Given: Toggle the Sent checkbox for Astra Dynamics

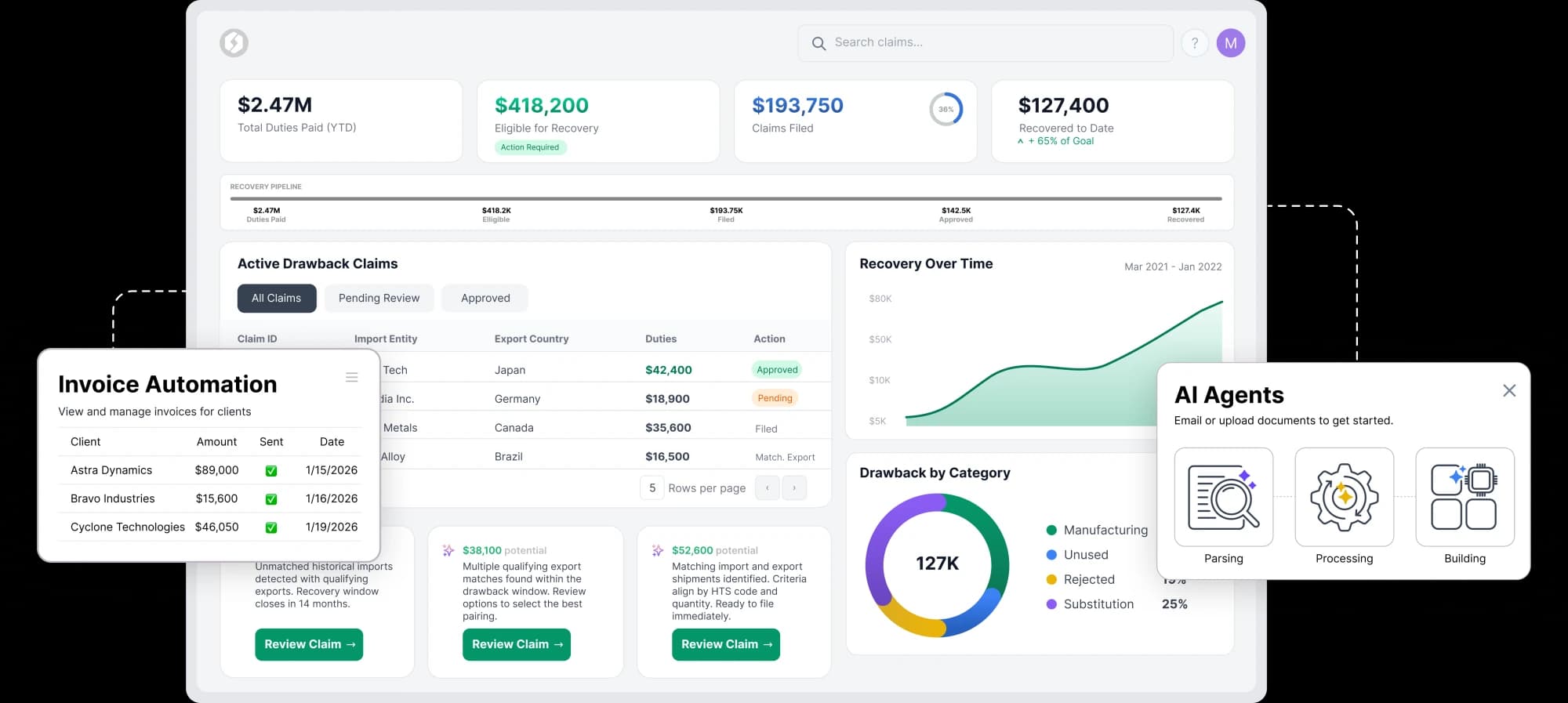Looking at the screenshot, I should 271,471.
